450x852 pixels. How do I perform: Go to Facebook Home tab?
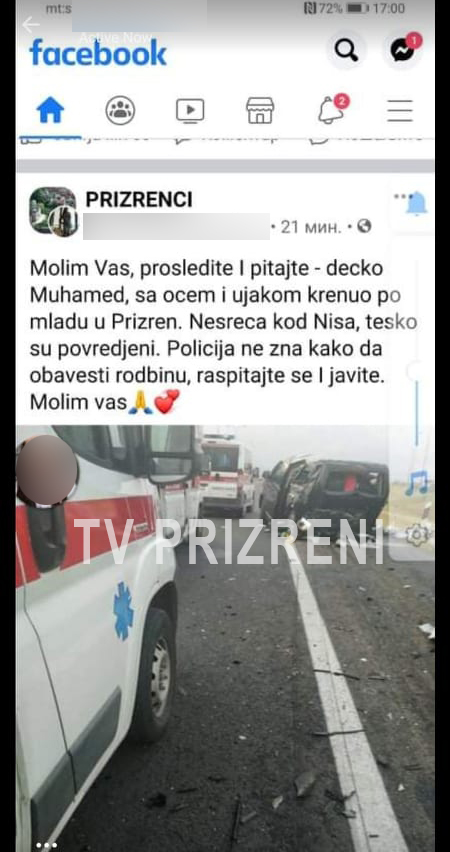(50, 110)
